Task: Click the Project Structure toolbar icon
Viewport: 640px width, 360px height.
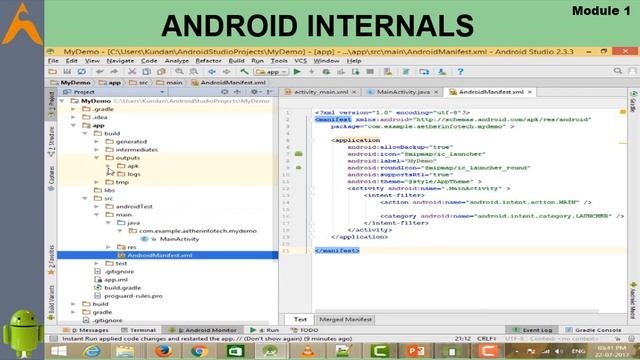Action: pyautogui.click(x=424, y=72)
